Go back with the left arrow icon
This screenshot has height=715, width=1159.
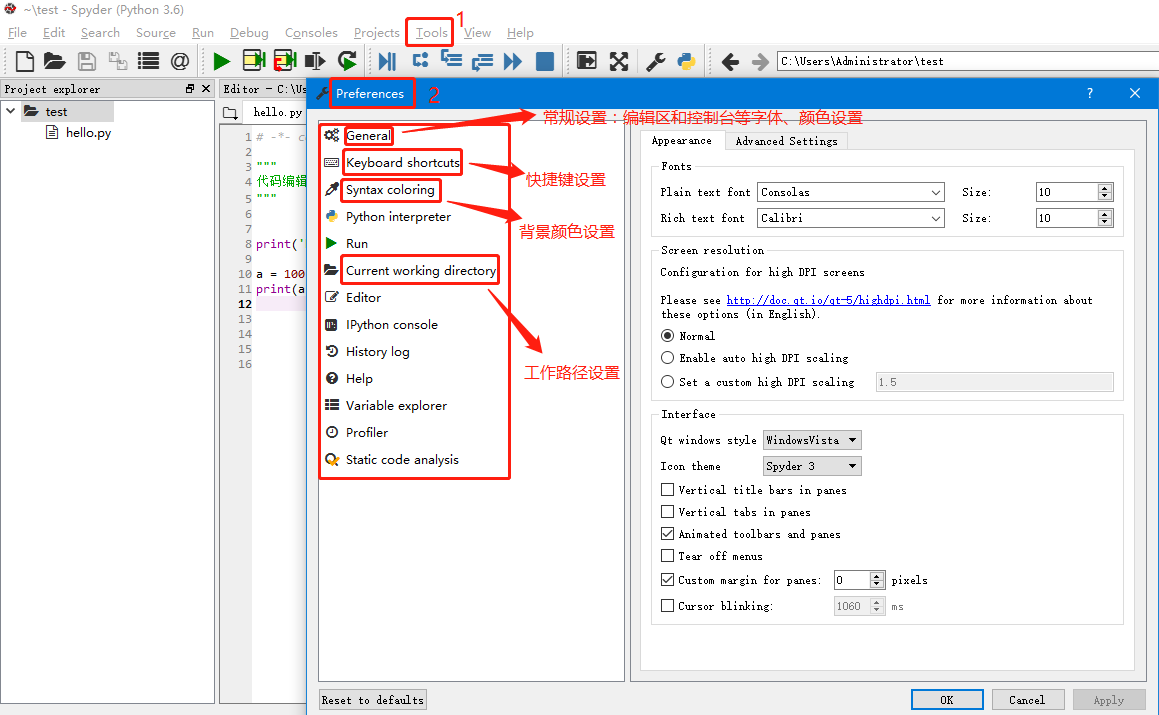[x=730, y=61]
